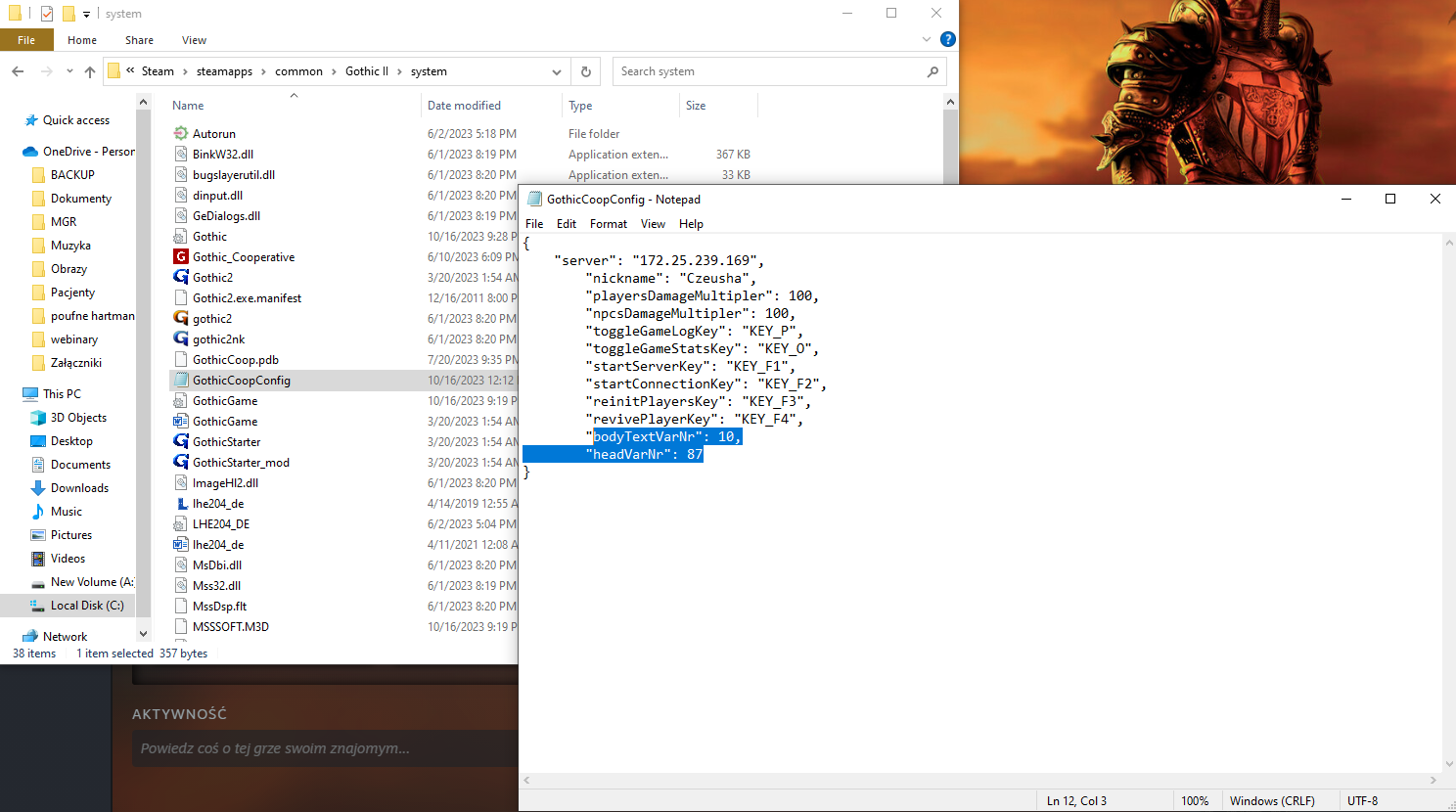Screen dimensions: 1456x812
Task: Open the breadcrumb chevron after steamapps
Action: pos(263,71)
